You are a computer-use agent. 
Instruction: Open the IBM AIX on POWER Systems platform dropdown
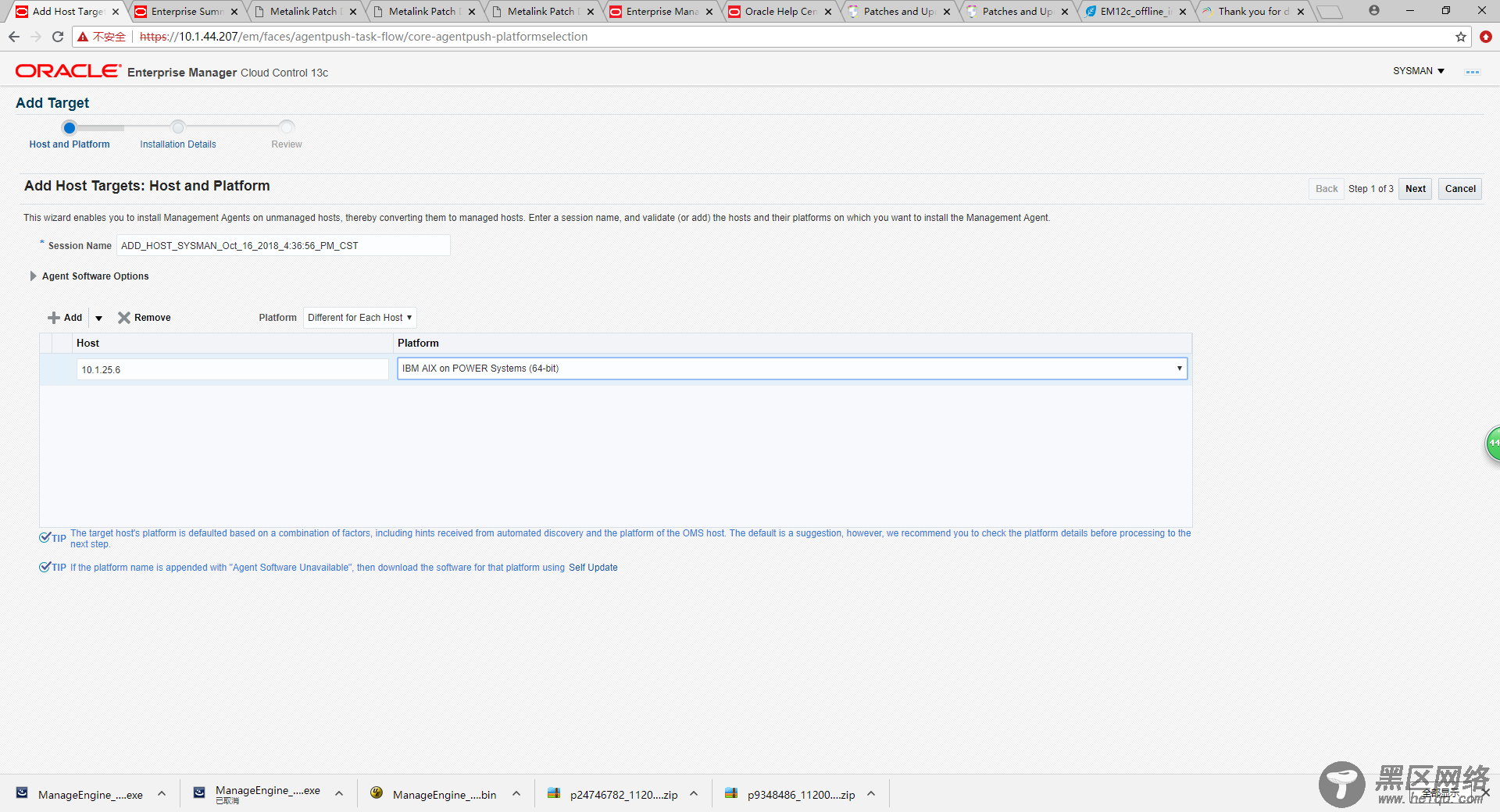click(792, 369)
